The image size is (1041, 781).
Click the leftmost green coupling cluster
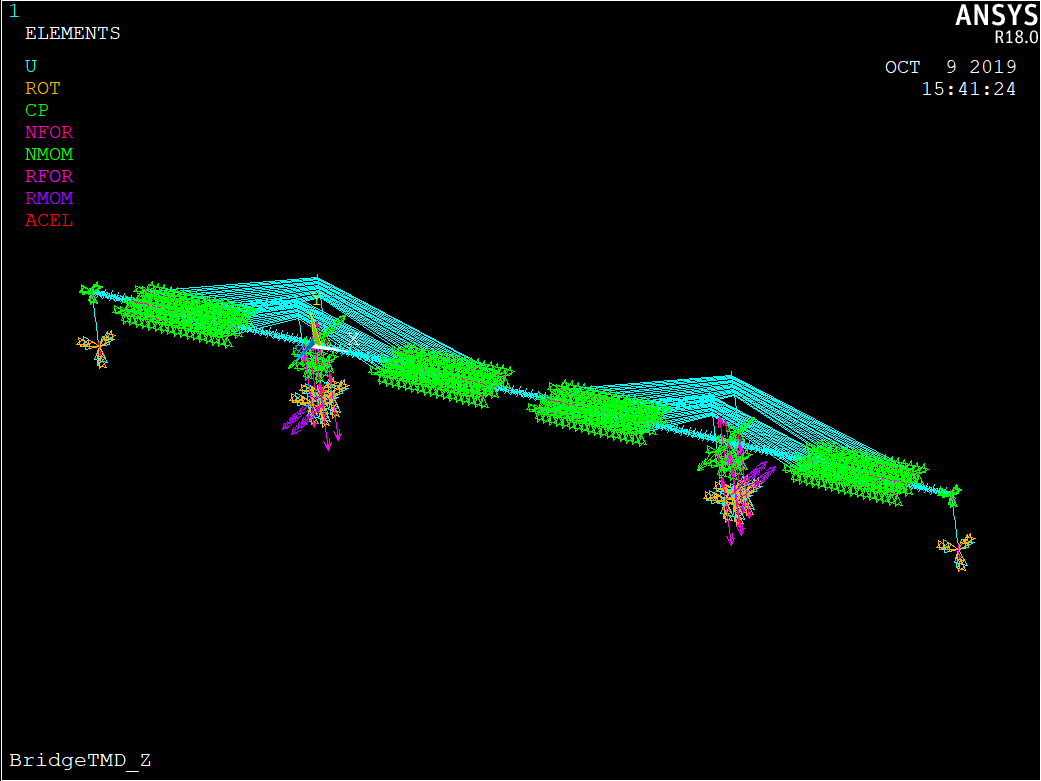[180, 312]
